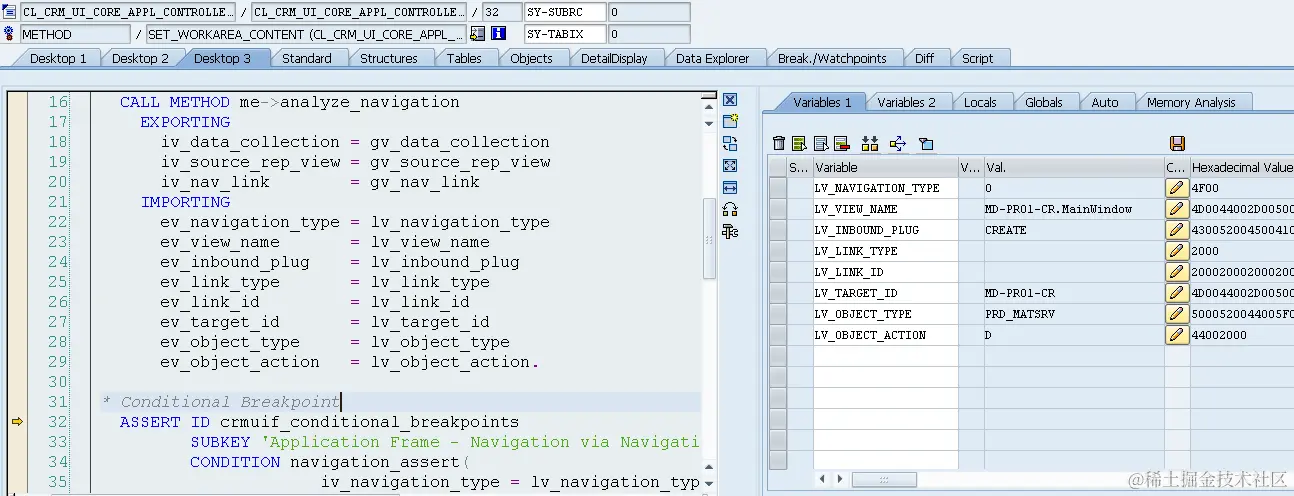The height and width of the screenshot is (496, 1294).
Task: Click the Hexadecimal Value column header
Action: coord(1242,167)
